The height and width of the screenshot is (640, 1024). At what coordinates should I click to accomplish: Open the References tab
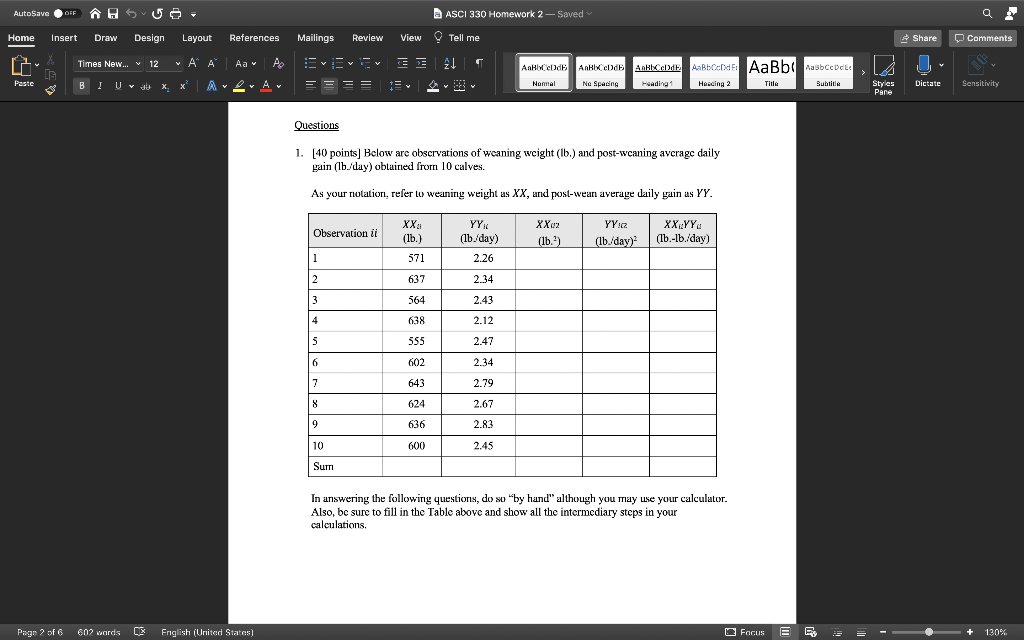(254, 37)
